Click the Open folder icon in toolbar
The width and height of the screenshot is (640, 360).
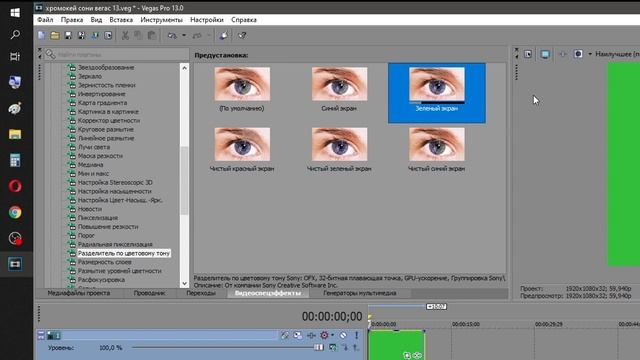pyautogui.click(x=55, y=36)
